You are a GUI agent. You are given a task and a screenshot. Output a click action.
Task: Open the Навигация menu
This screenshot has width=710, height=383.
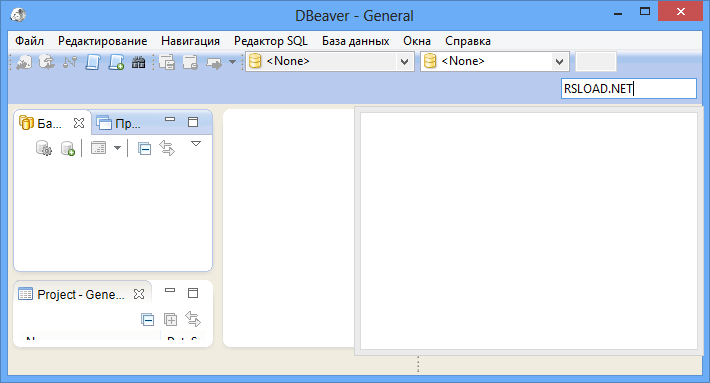click(190, 41)
